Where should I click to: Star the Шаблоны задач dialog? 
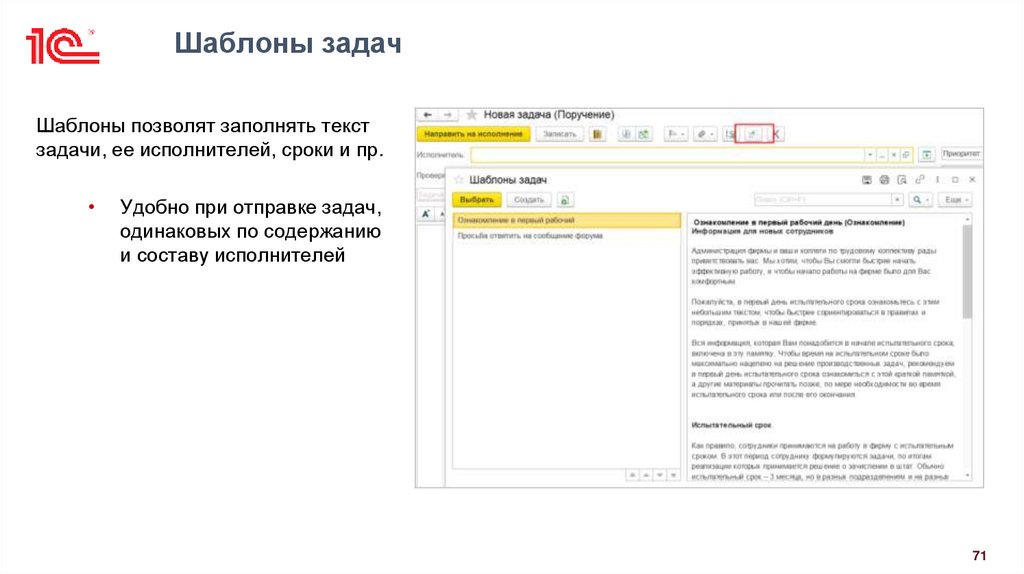pos(458,180)
